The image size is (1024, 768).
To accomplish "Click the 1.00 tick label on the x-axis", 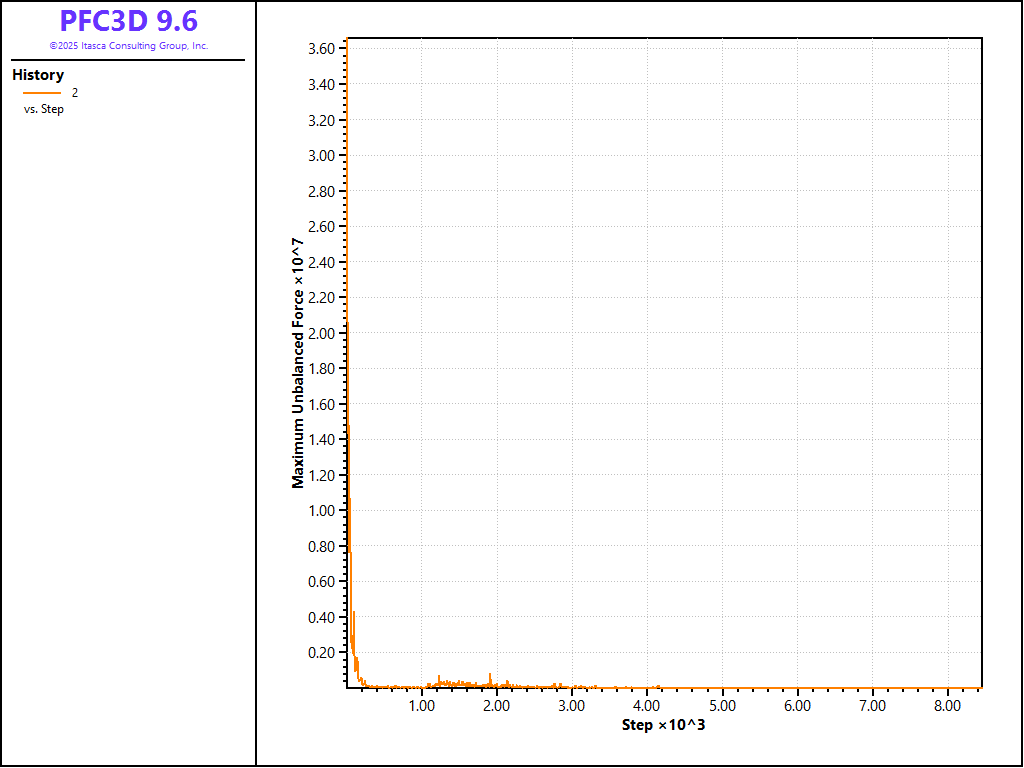I will click(x=422, y=706).
